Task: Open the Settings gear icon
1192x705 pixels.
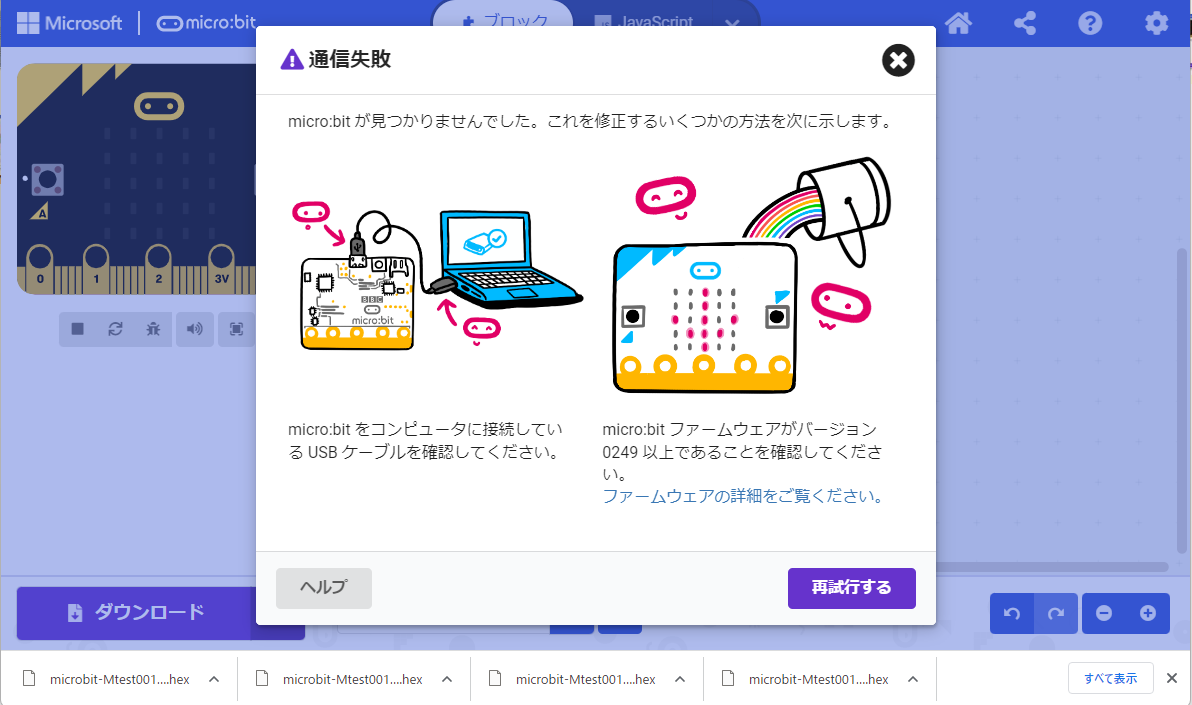Action: (x=1156, y=23)
